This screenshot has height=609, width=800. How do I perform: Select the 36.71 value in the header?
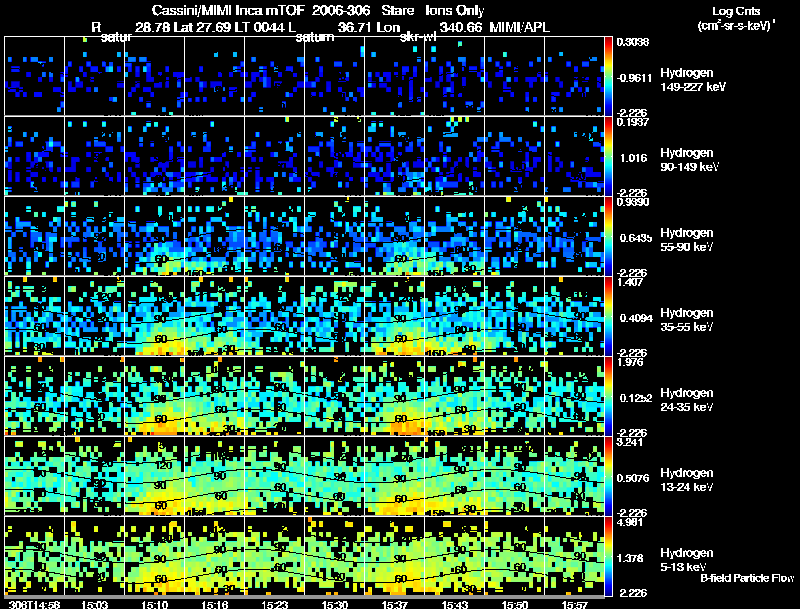[354, 27]
